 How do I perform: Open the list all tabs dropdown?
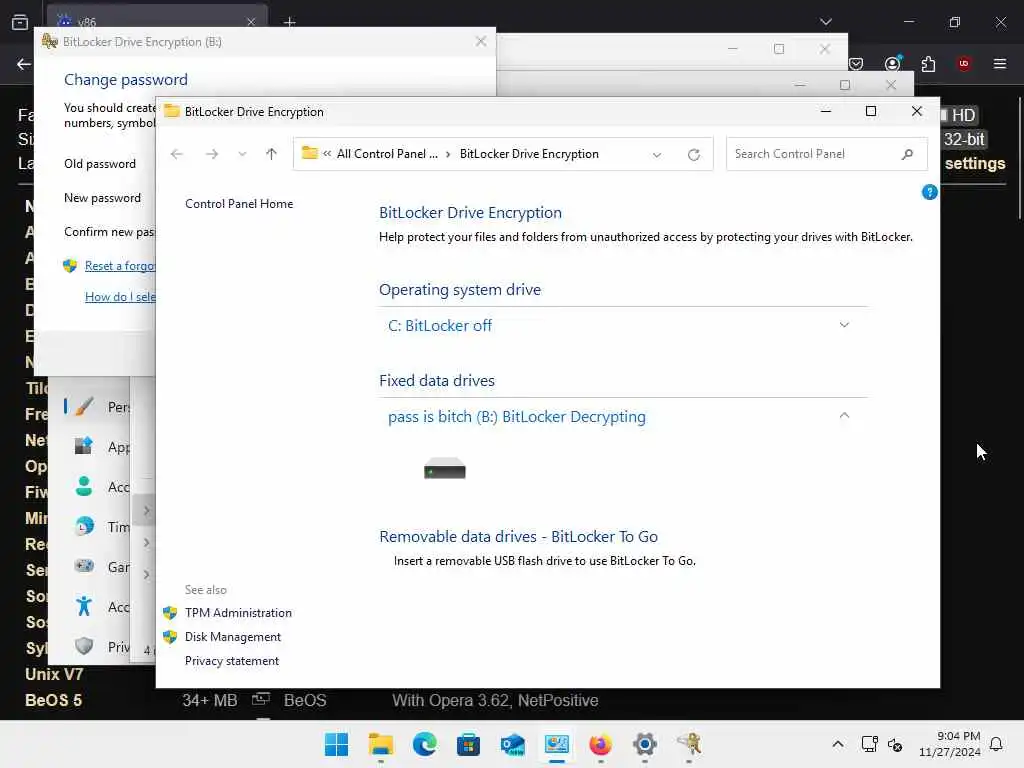[x=825, y=22]
